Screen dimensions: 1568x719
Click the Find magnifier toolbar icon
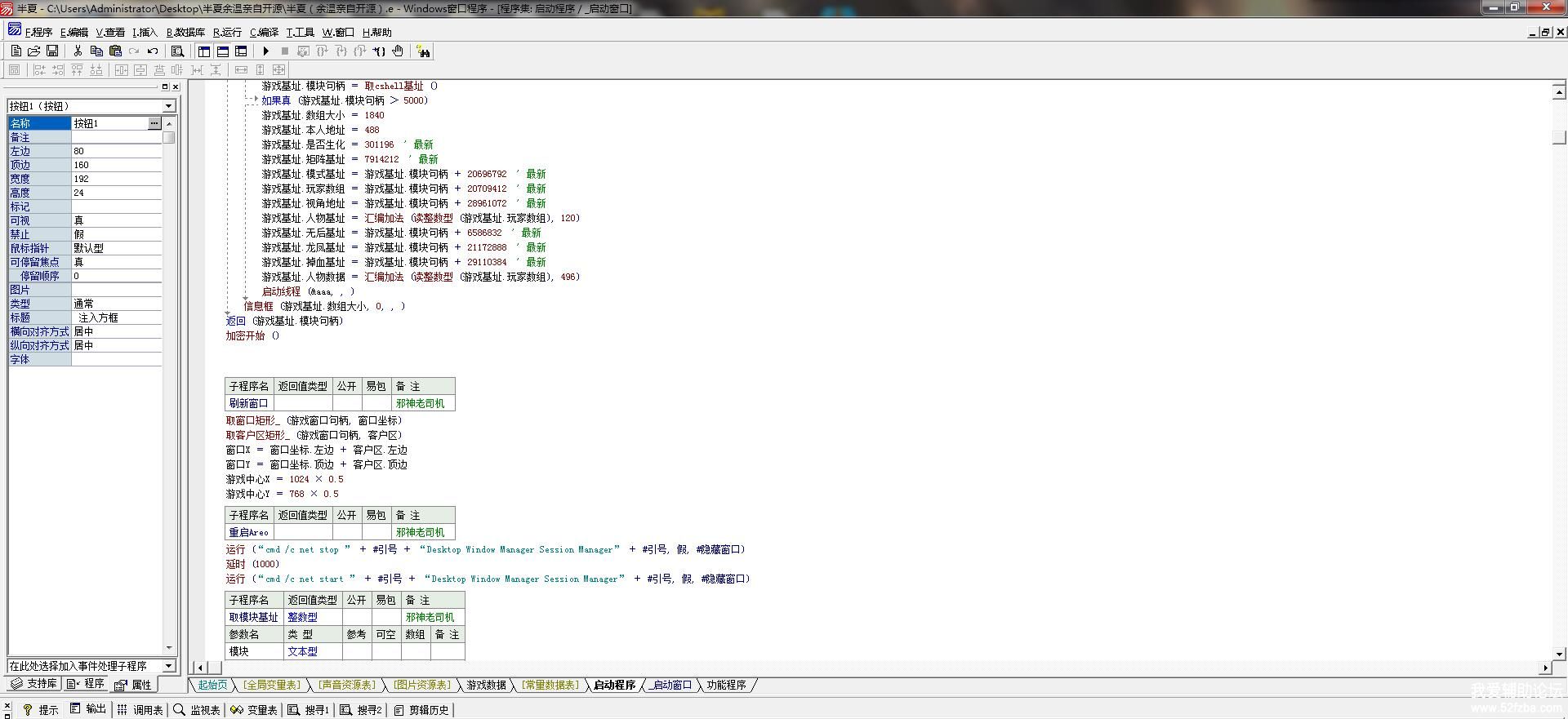point(177,51)
